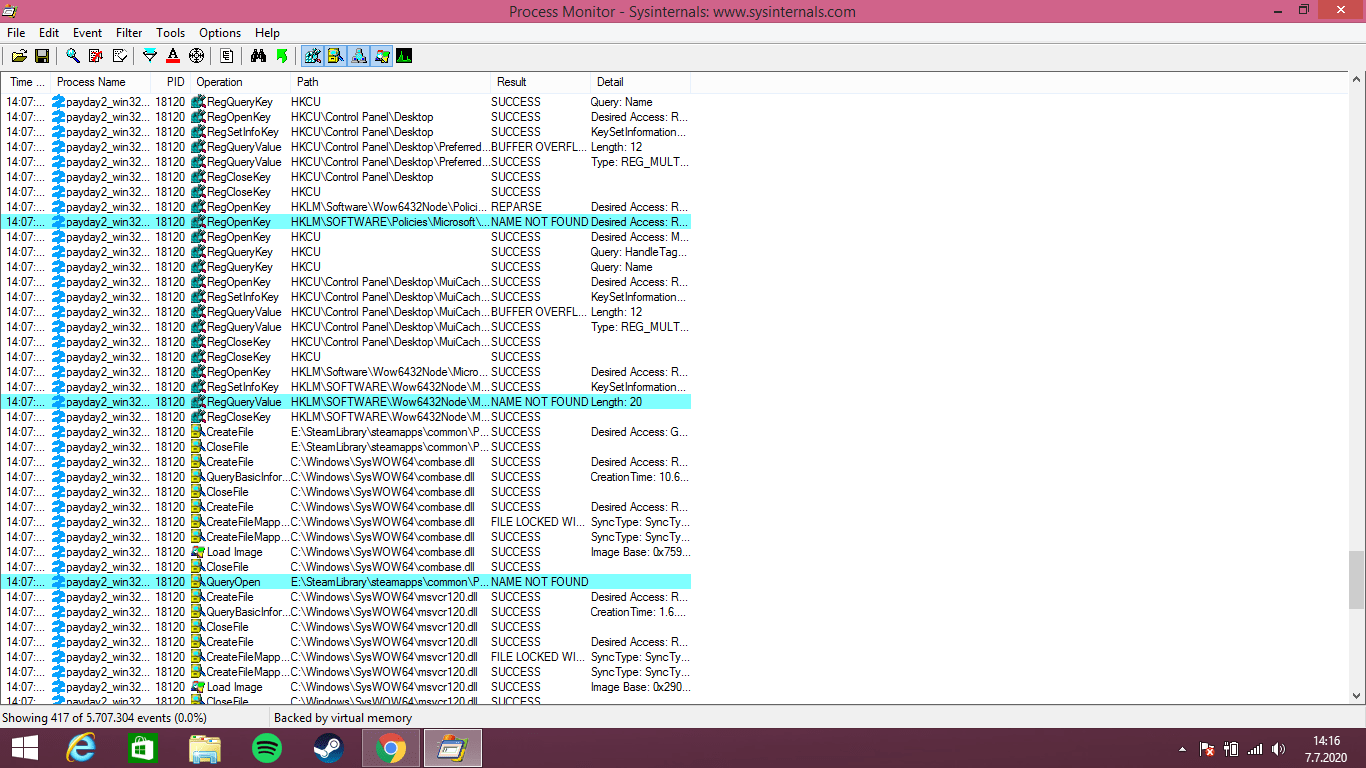Toggle Show Registry Activity
This screenshot has height=768, width=1366.
(312, 56)
